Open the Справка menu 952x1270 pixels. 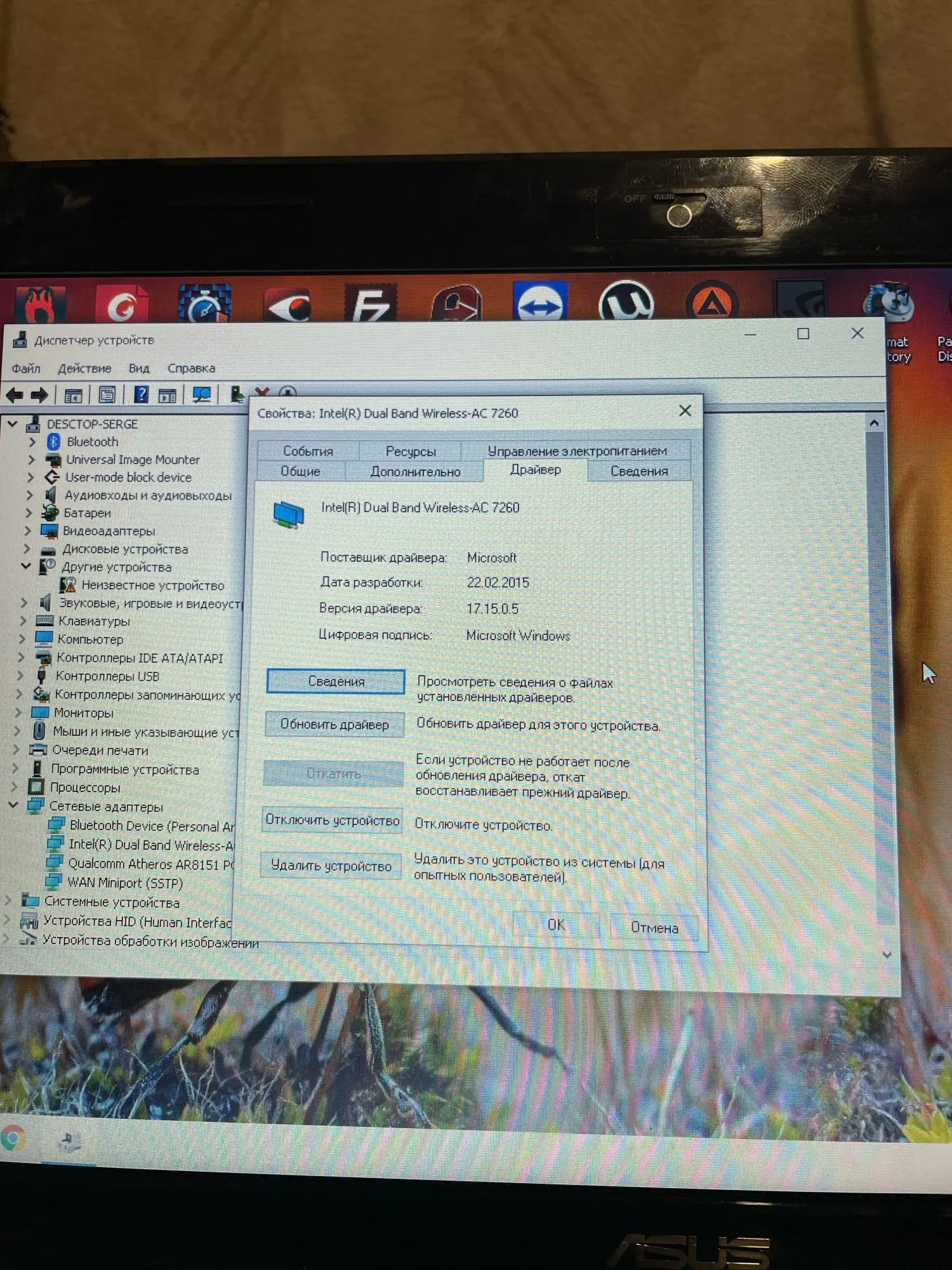[x=191, y=368]
